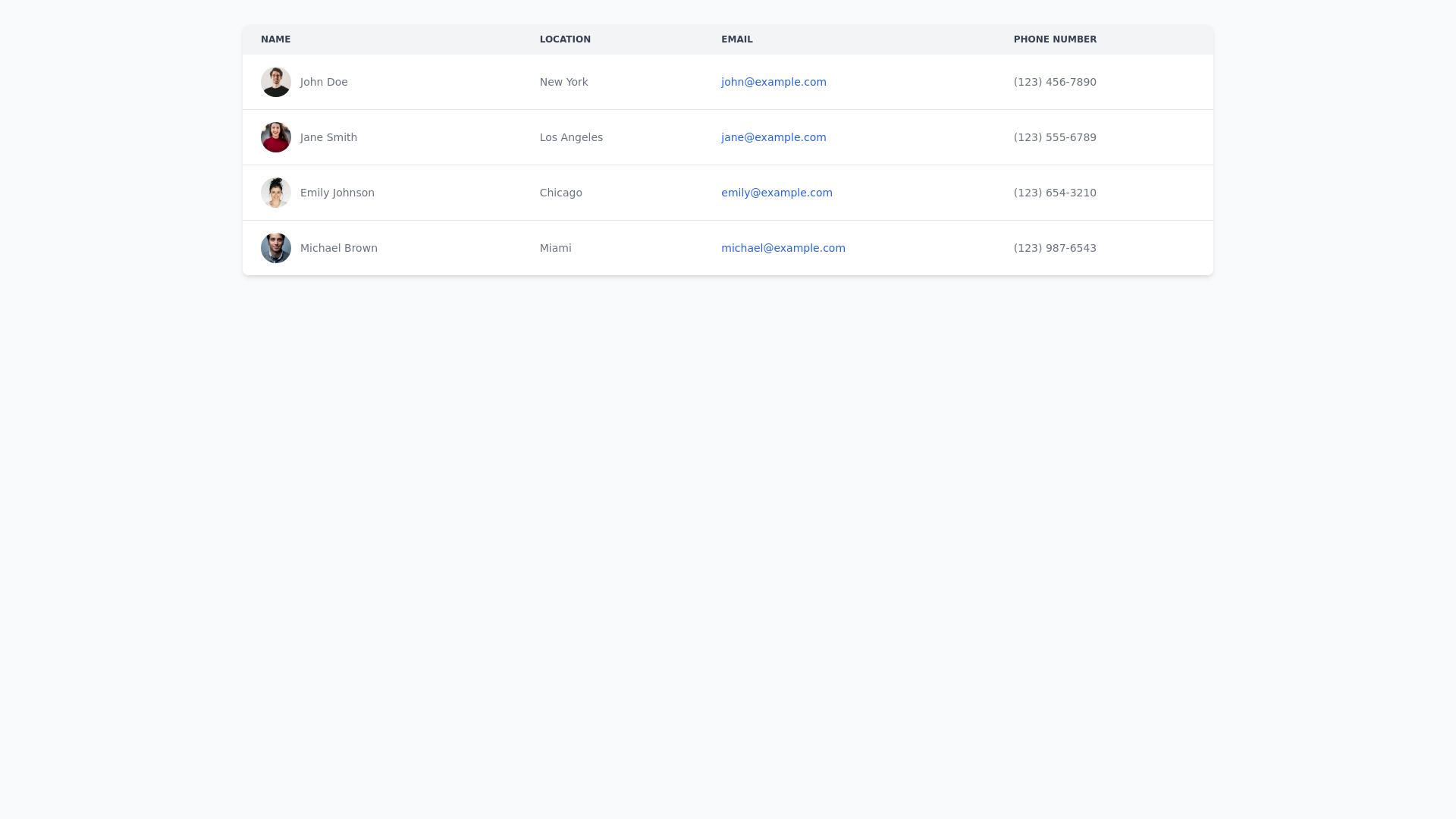This screenshot has height=819, width=1456.
Task: Click Emily Johnson's profile avatar
Action: (276, 193)
